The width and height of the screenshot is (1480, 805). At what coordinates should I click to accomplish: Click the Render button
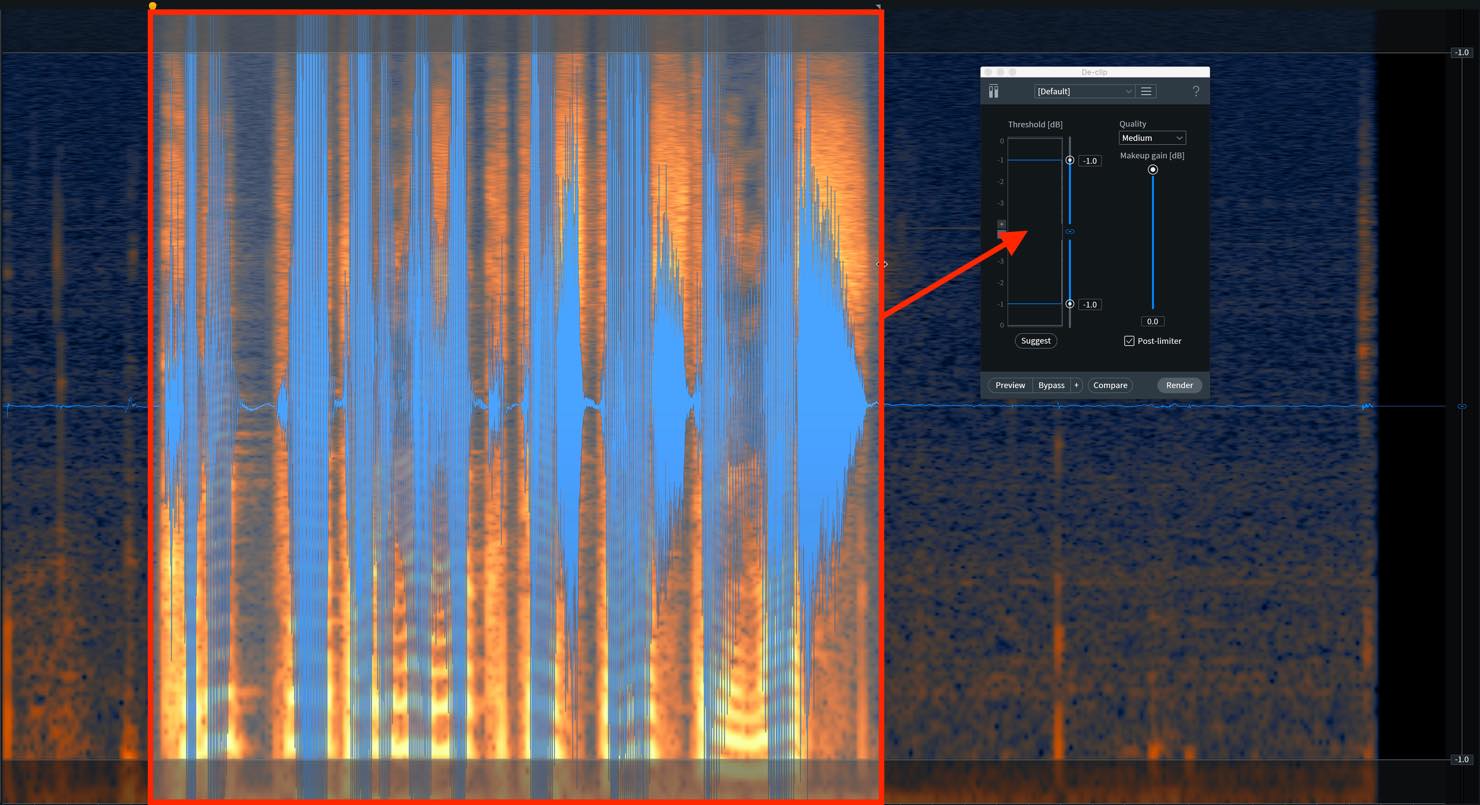click(1179, 385)
